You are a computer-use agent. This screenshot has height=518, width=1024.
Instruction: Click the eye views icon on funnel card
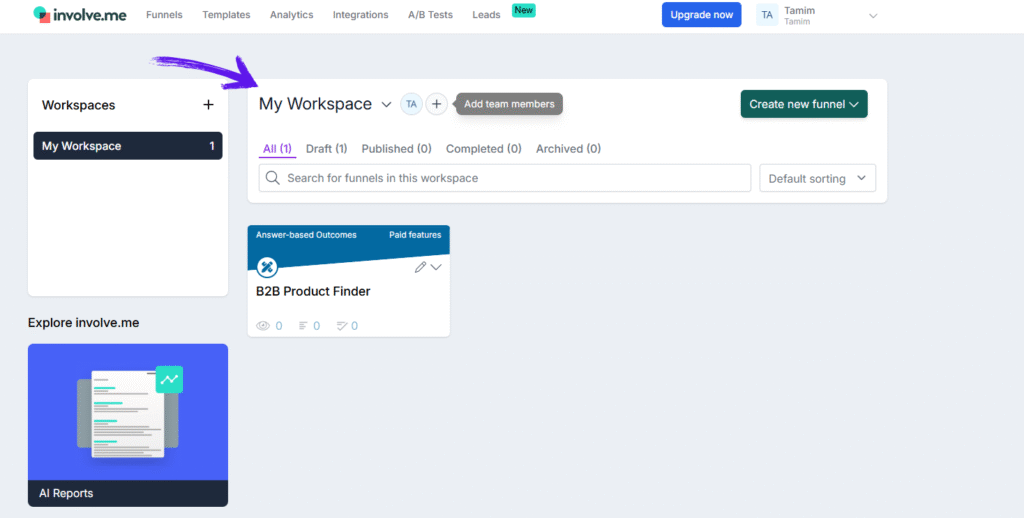click(264, 326)
